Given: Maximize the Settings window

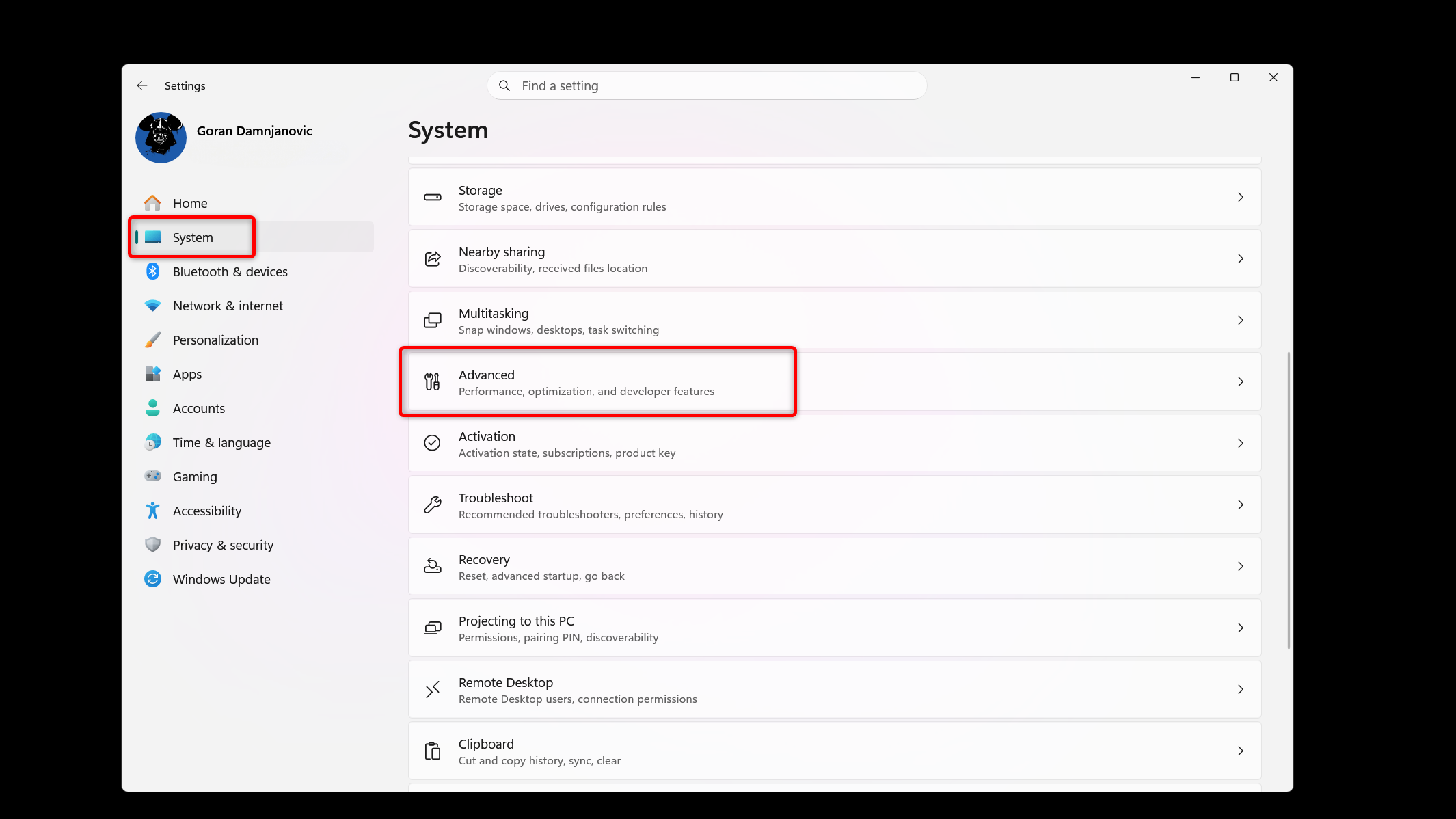Looking at the screenshot, I should (1235, 77).
